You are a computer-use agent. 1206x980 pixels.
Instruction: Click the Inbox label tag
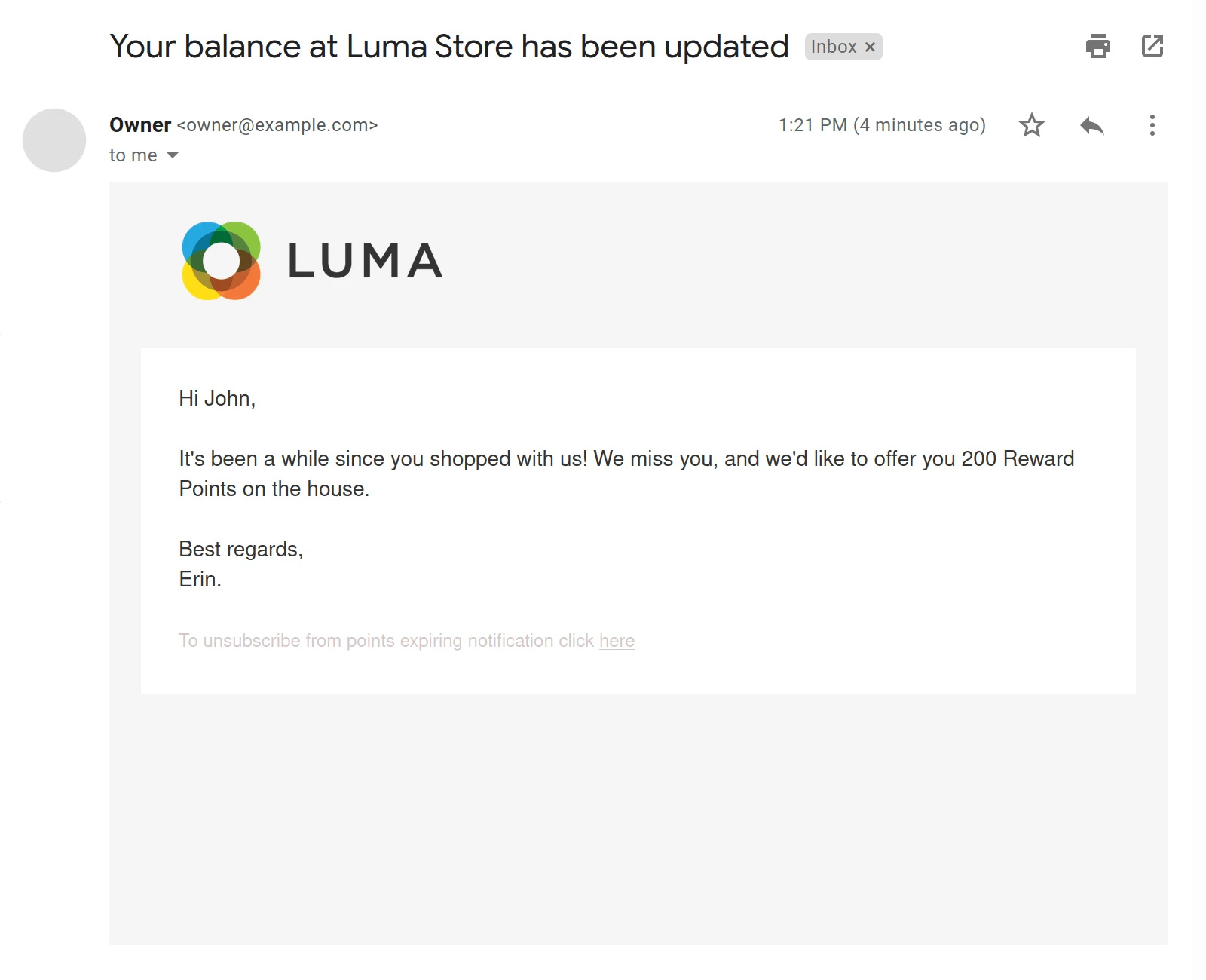point(833,47)
